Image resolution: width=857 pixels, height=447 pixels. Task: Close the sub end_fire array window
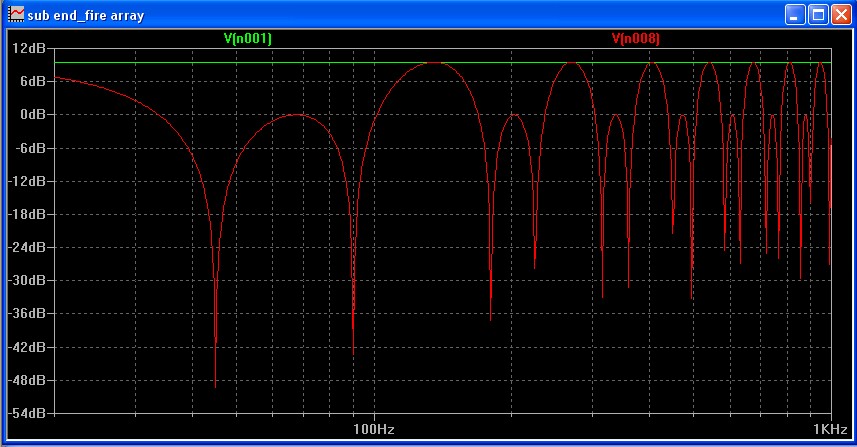841,15
